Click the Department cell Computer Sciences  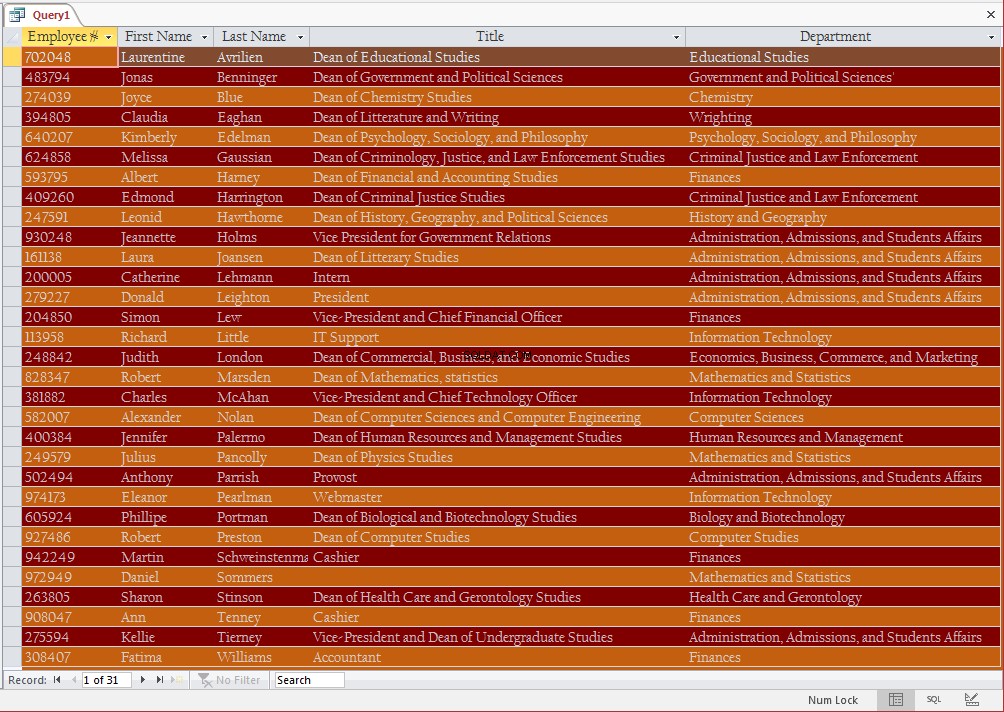coord(843,417)
